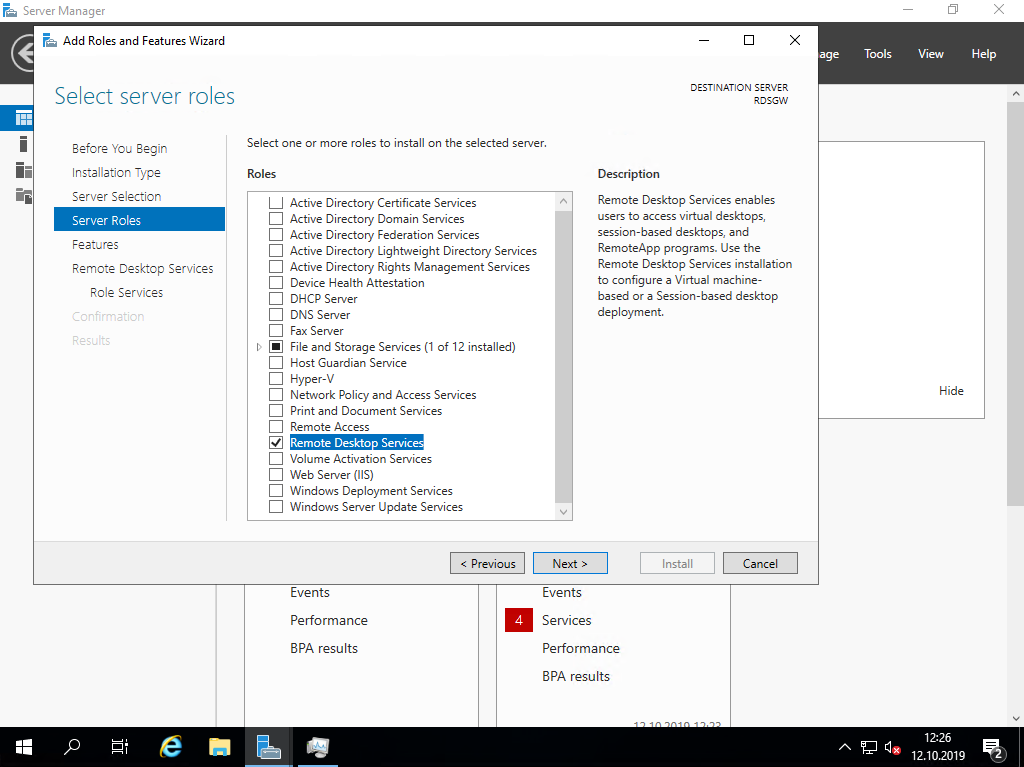
Task: Cancel the wizard
Action: point(760,563)
